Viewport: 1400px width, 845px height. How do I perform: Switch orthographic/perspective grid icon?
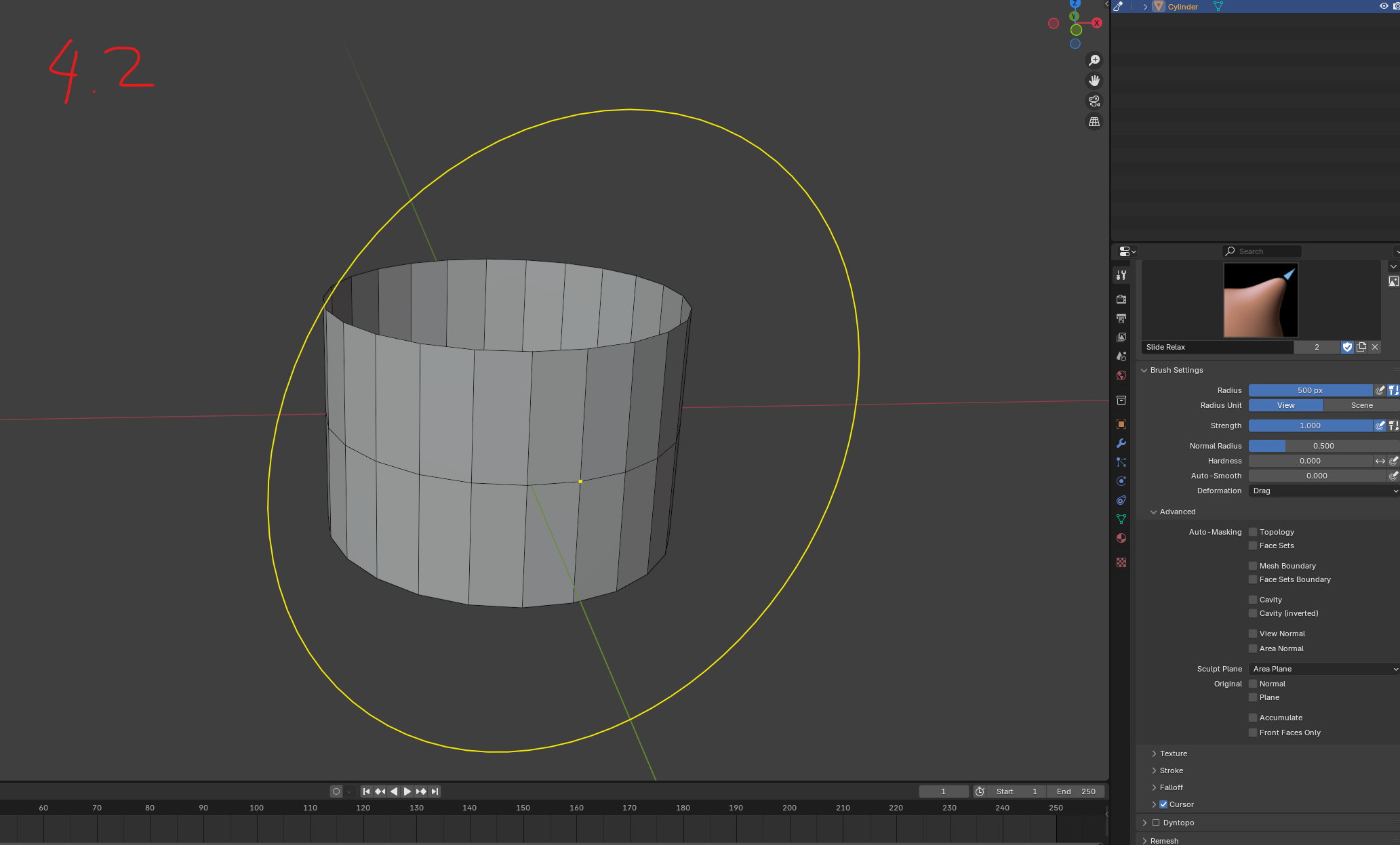(x=1094, y=122)
